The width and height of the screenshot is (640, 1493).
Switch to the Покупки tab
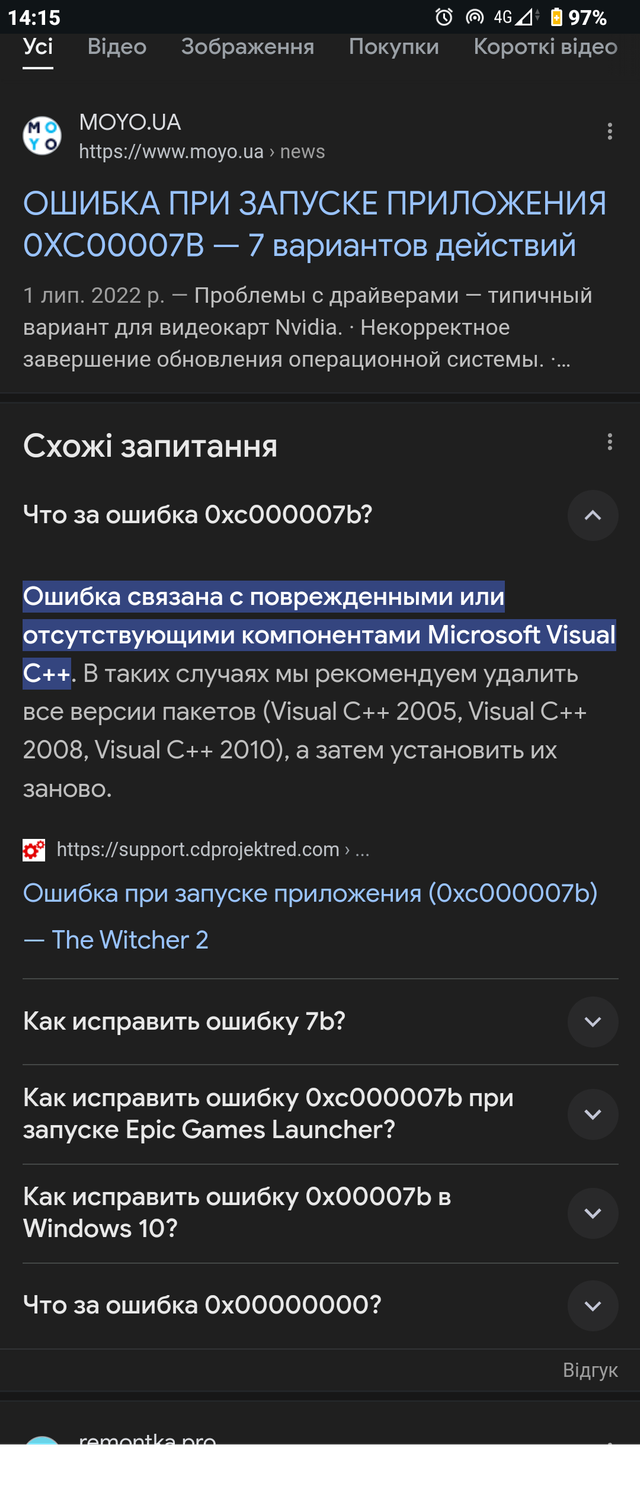pyautogui.click(x=394, y=46)
